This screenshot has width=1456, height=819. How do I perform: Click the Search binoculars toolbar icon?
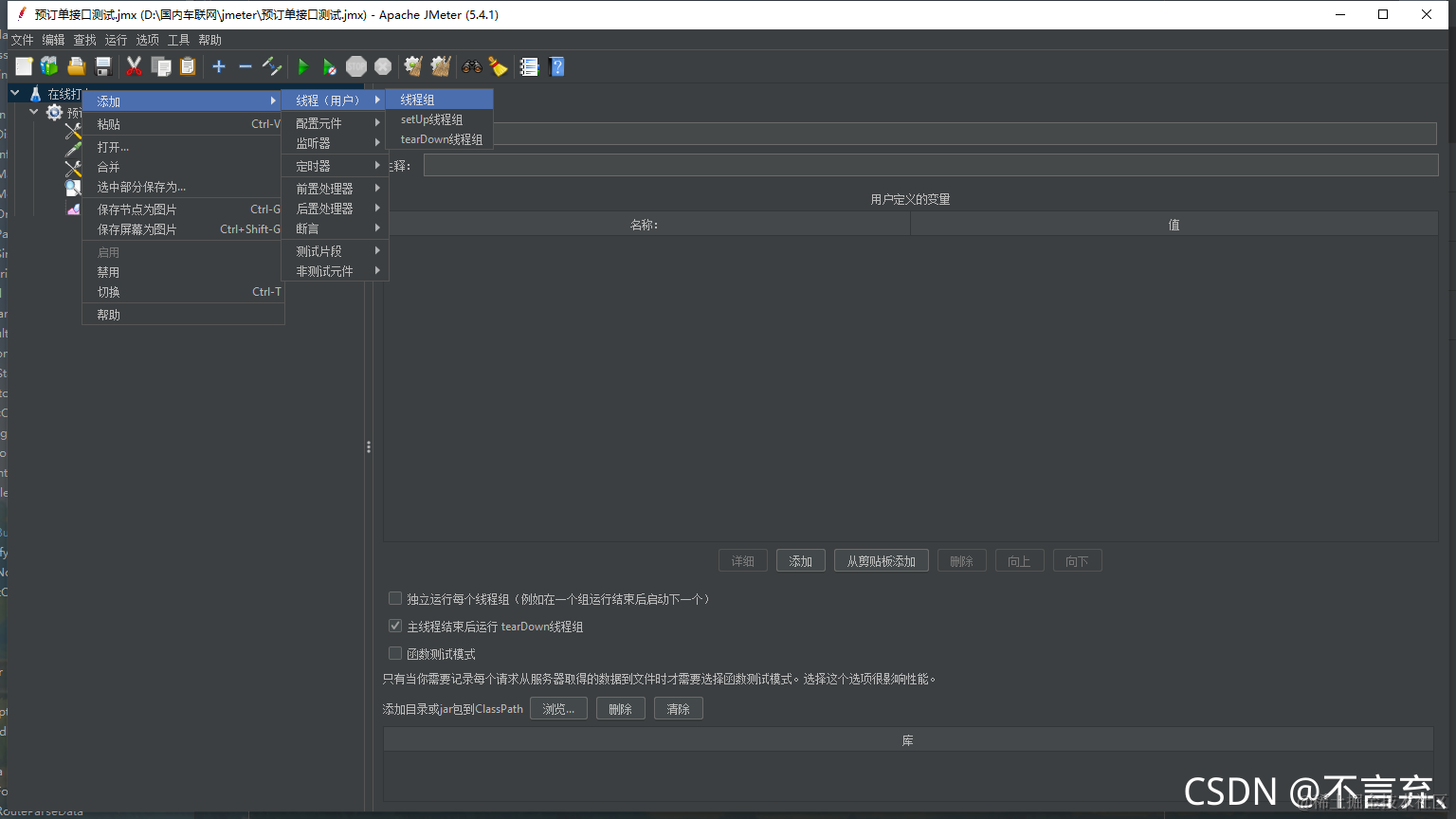tap(471, 66)
